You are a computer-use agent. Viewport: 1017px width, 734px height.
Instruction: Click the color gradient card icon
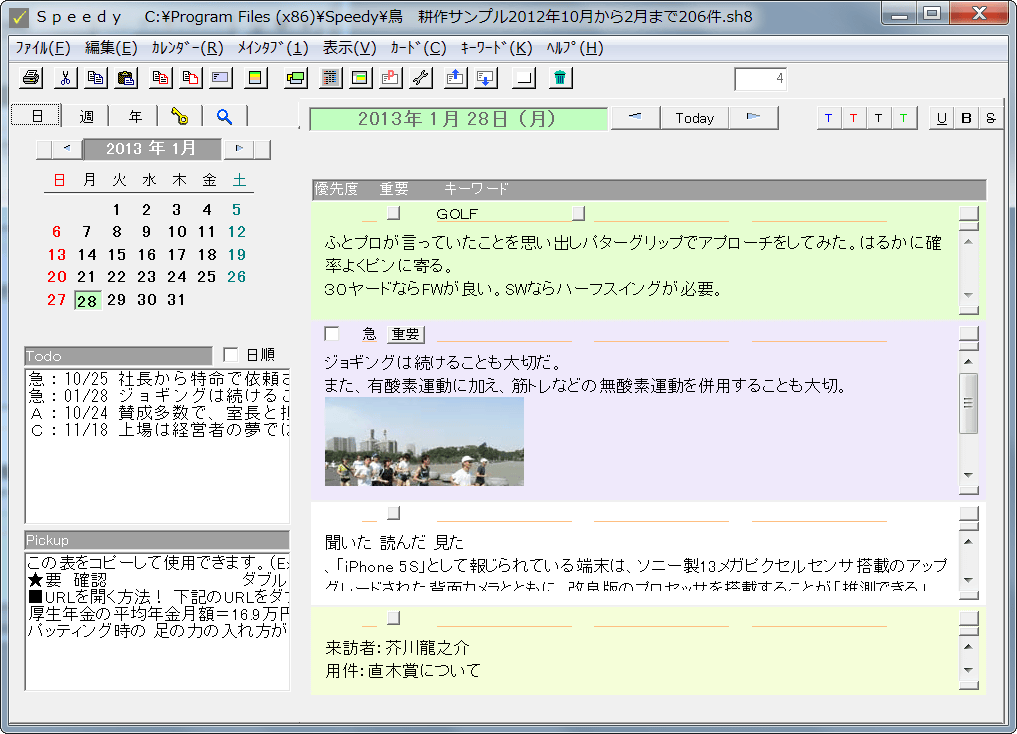(x=256, y=78)
